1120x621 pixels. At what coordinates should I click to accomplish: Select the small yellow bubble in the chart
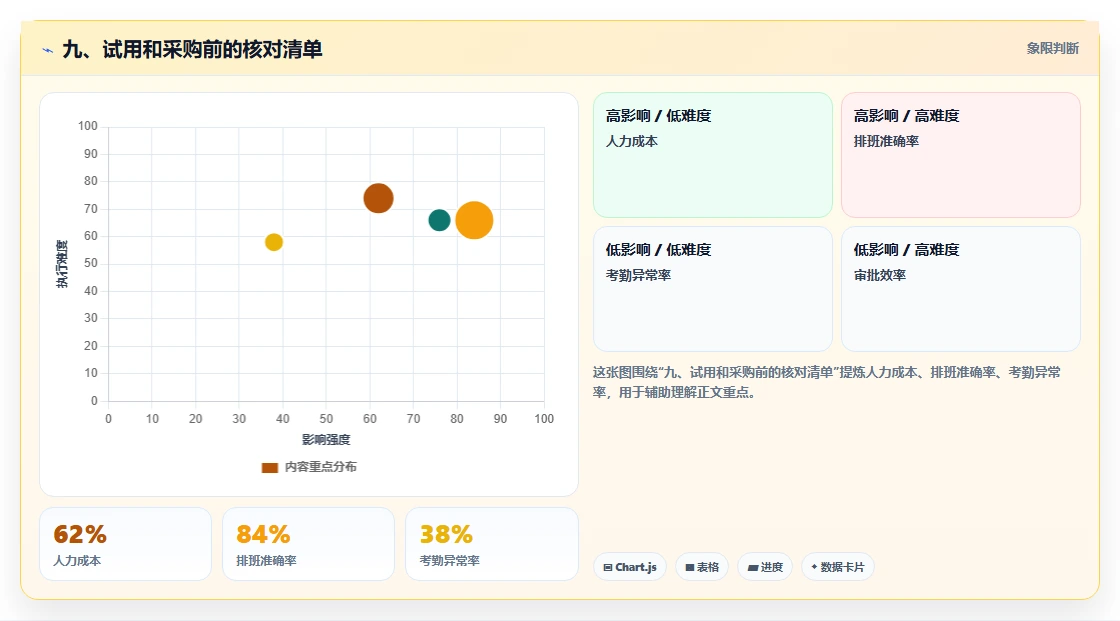274,242
